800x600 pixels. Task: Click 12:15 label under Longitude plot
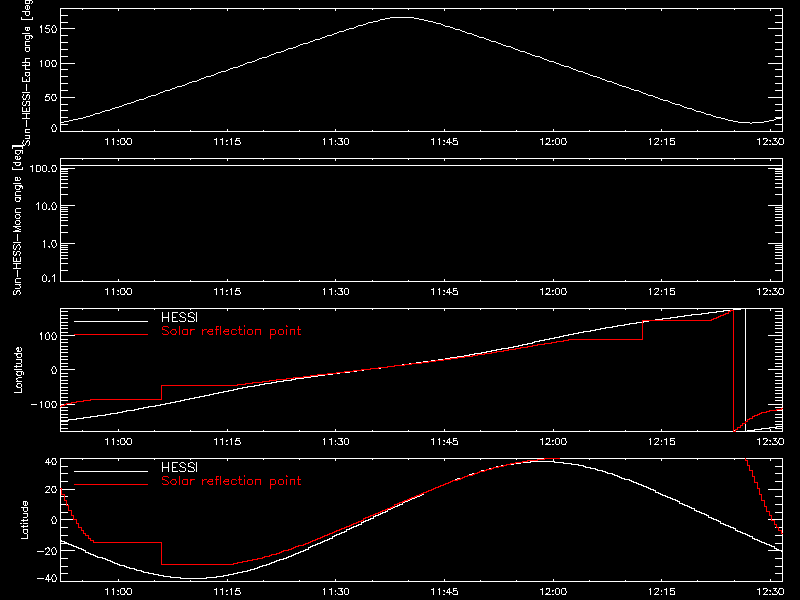coord(662,441)
